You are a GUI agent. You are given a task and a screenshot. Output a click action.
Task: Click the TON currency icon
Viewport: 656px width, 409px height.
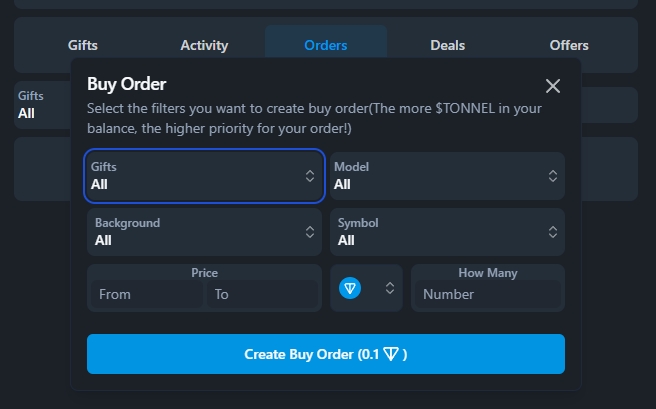tap(350, 288)
